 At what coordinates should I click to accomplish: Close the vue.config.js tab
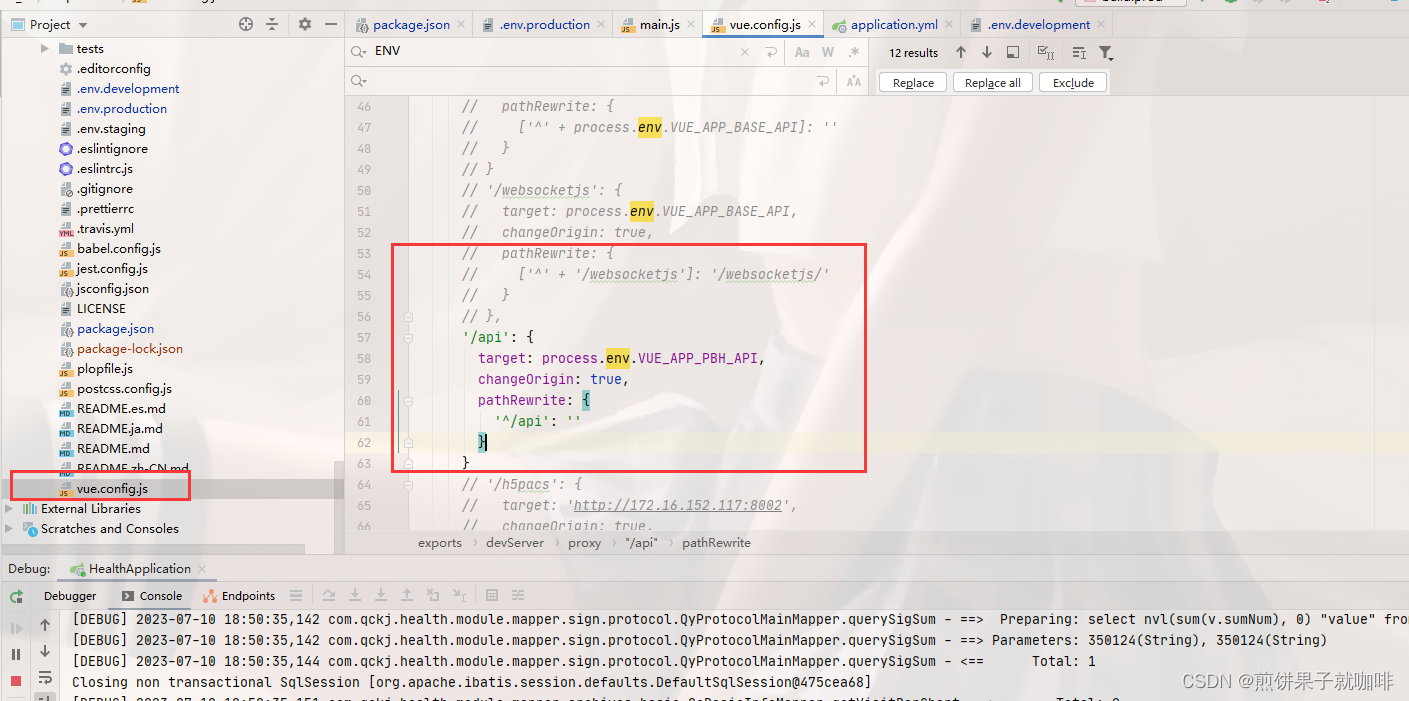click(x=812, y=24)
